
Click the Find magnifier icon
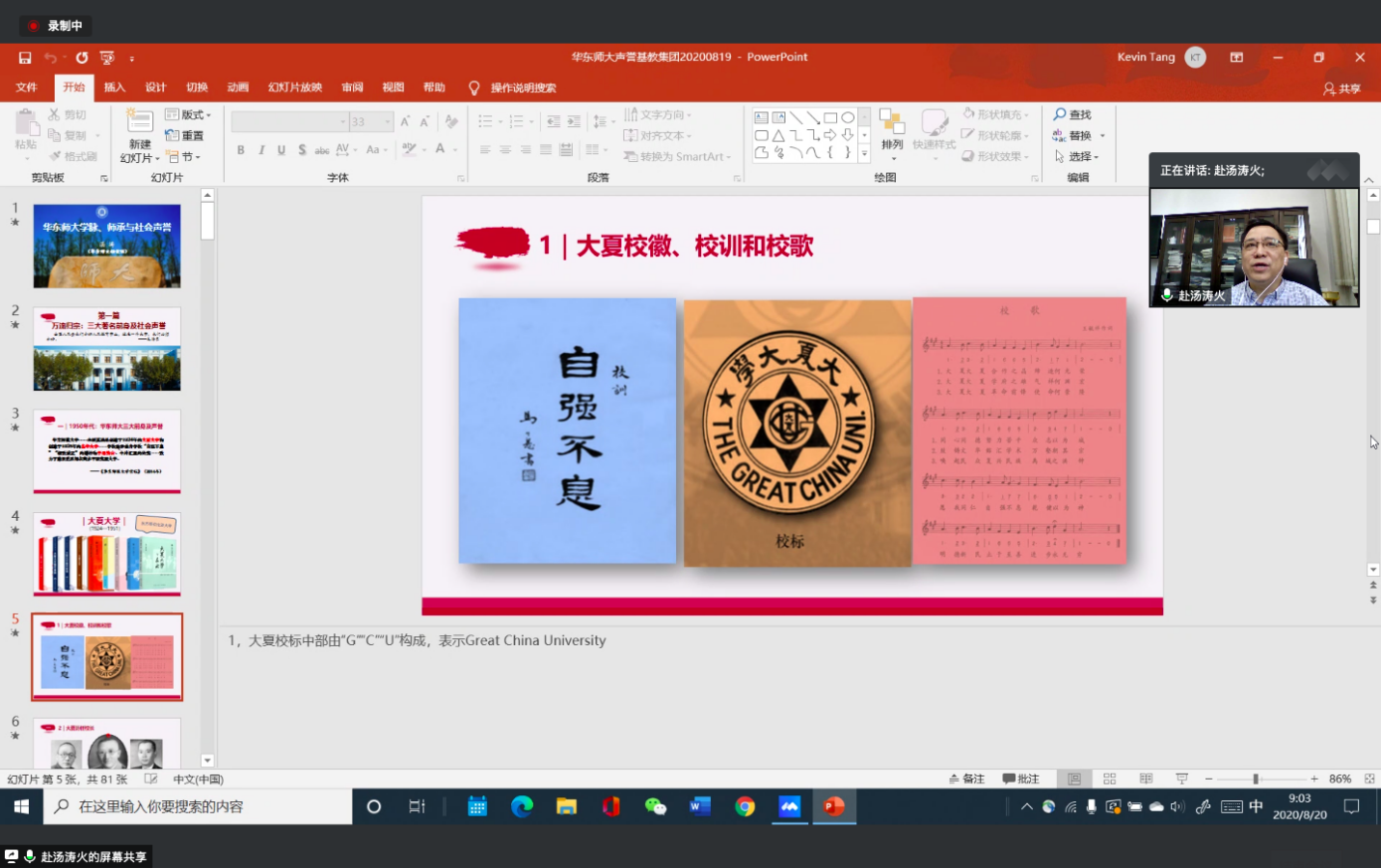[x=1061, y=114]
